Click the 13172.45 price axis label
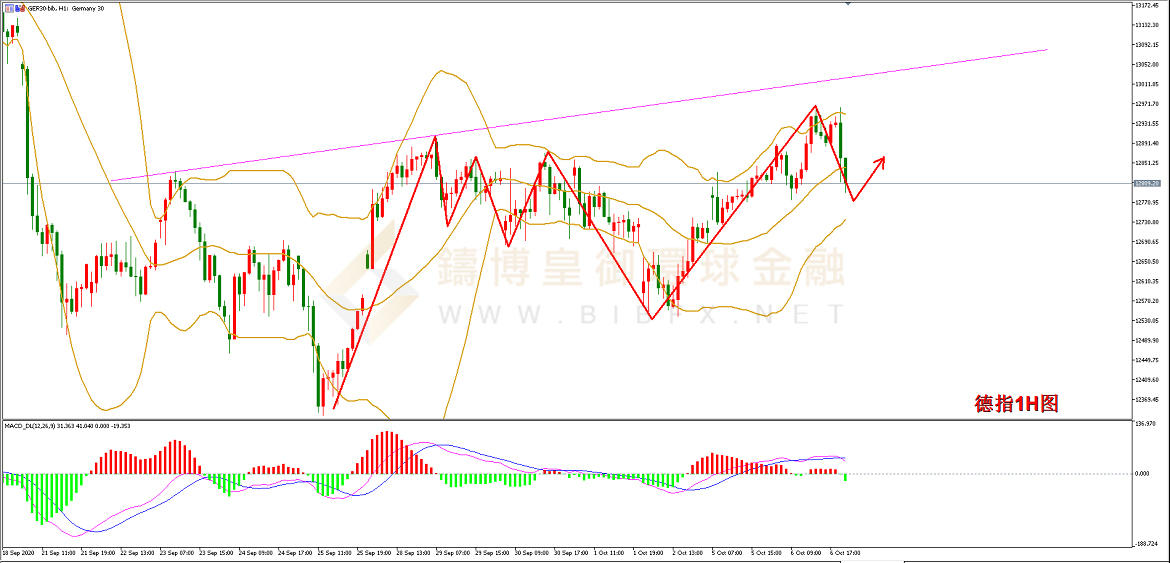 pos(1148,6)
